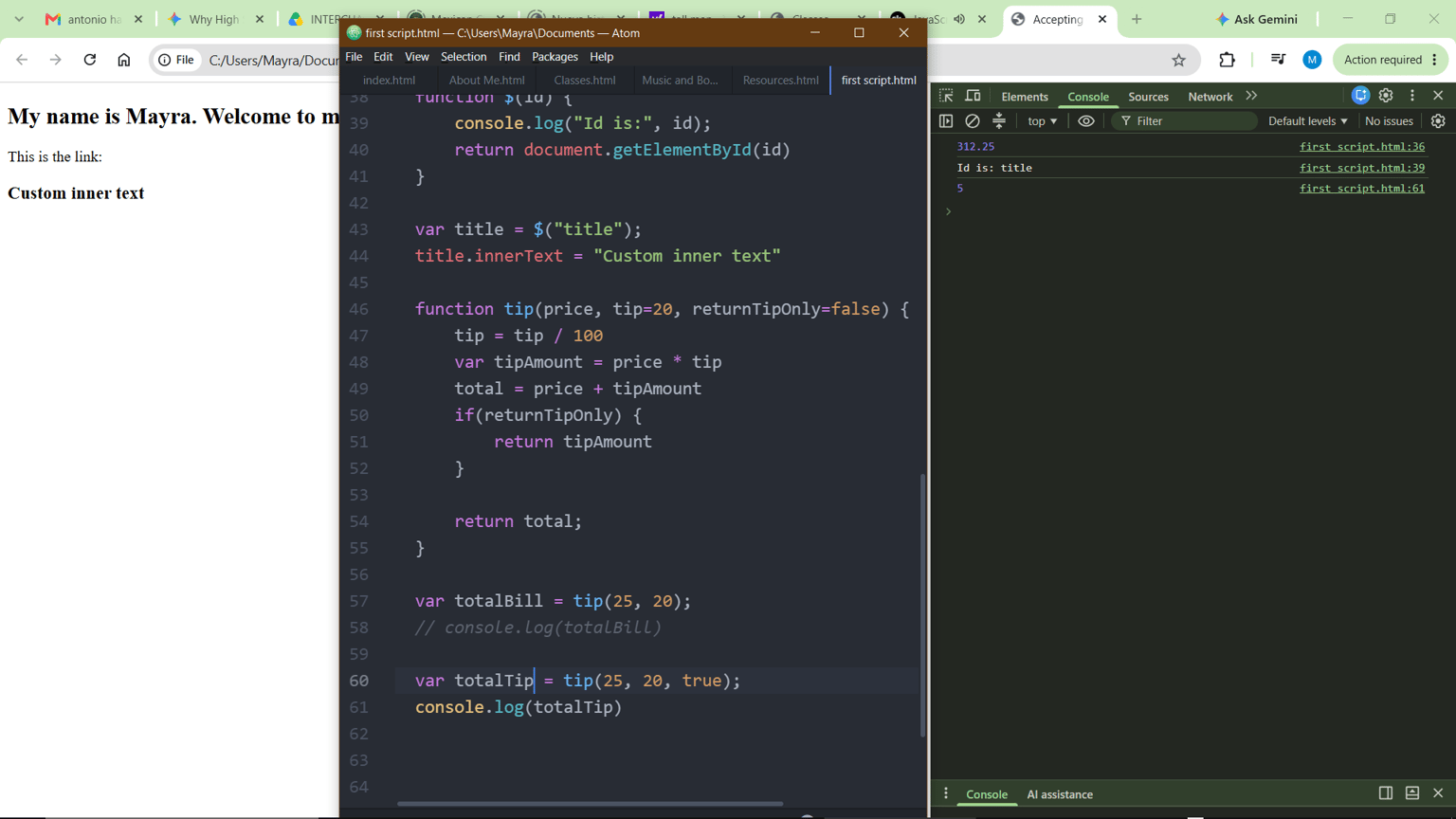This screenshot has width=1456, height=819.
Task: Open the first_script.html:36 source link
Action: click(1362, 147)
